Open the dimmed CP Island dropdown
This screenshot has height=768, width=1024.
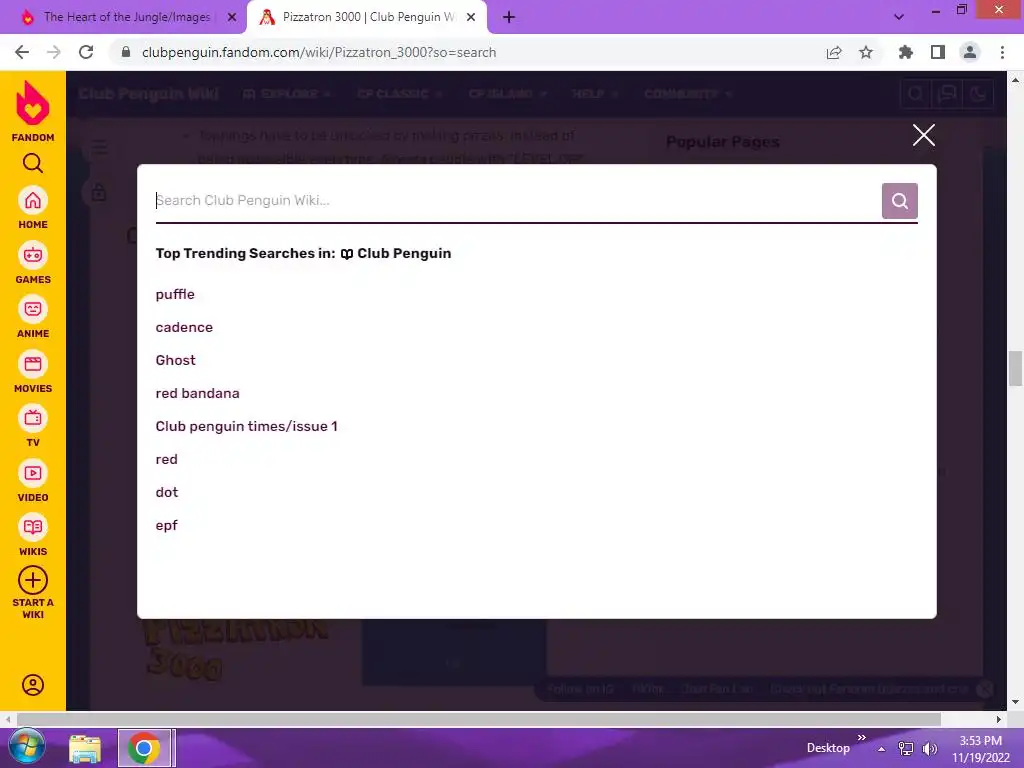[x=507, y=94]
